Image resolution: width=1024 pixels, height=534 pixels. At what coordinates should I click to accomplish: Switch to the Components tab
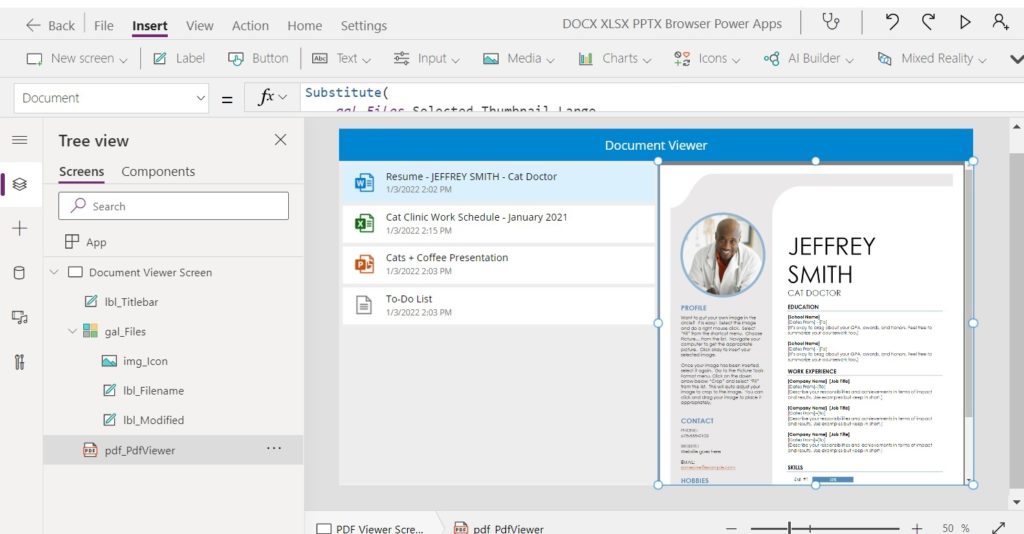click(158, 172)
